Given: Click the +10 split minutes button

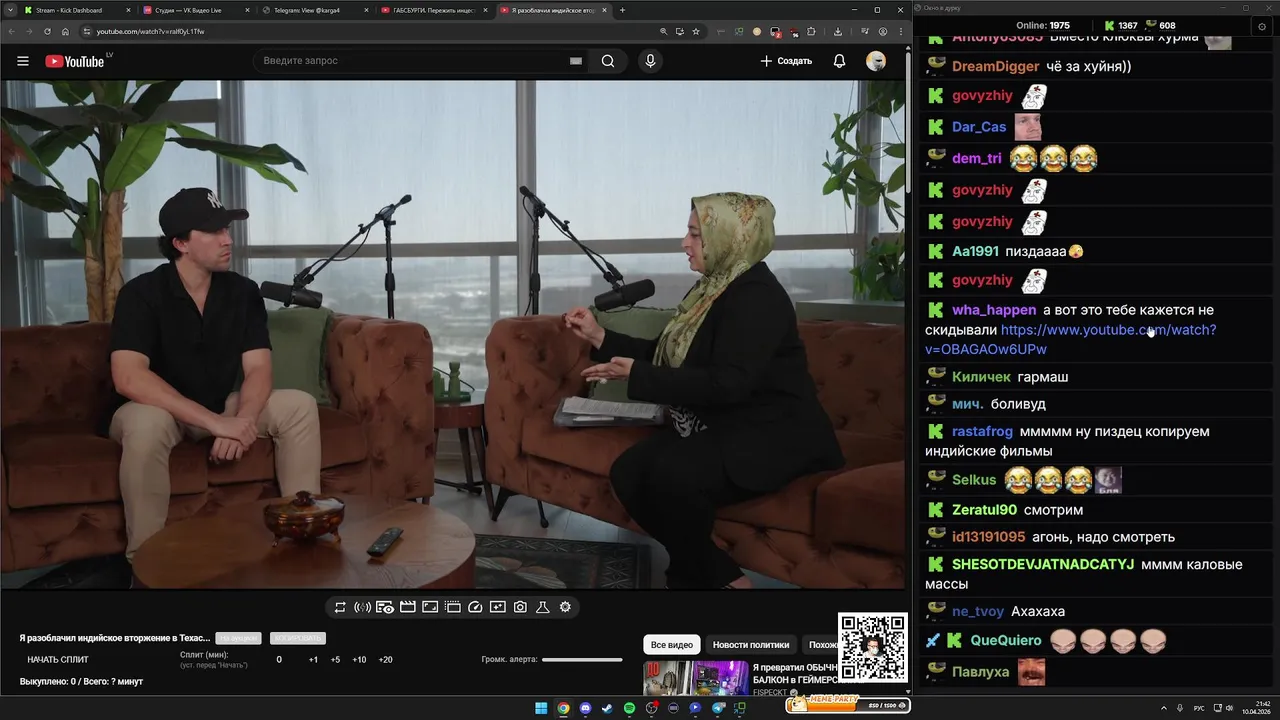Looking at the screenshot, I should (x=359, y=660).
